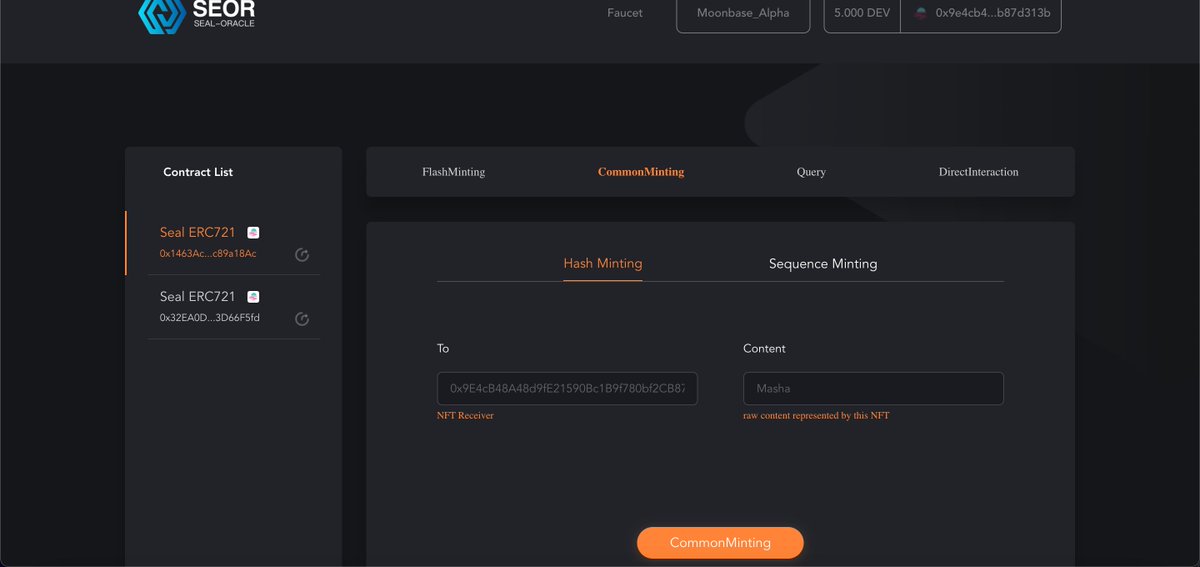Select the Seal ERC721 contract 0x32EA0D...3D66F5fd
This screenshot has width=1200, height=567.
[234, 306]
